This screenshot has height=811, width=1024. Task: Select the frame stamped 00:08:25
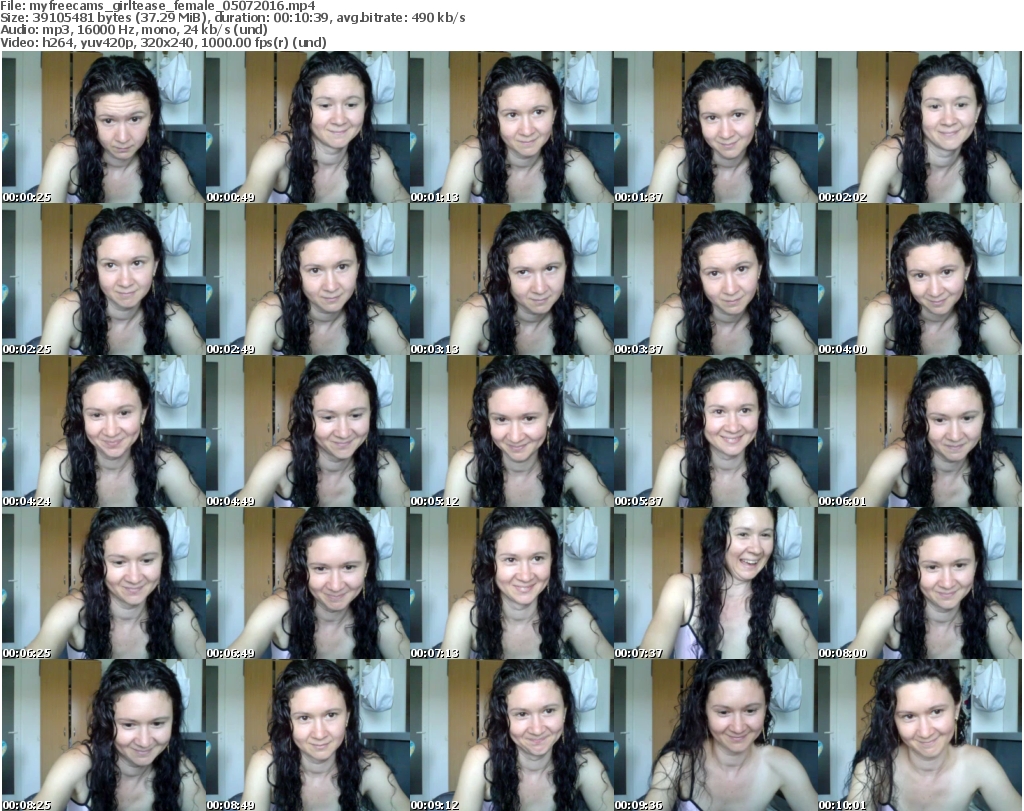pos(103,736)
